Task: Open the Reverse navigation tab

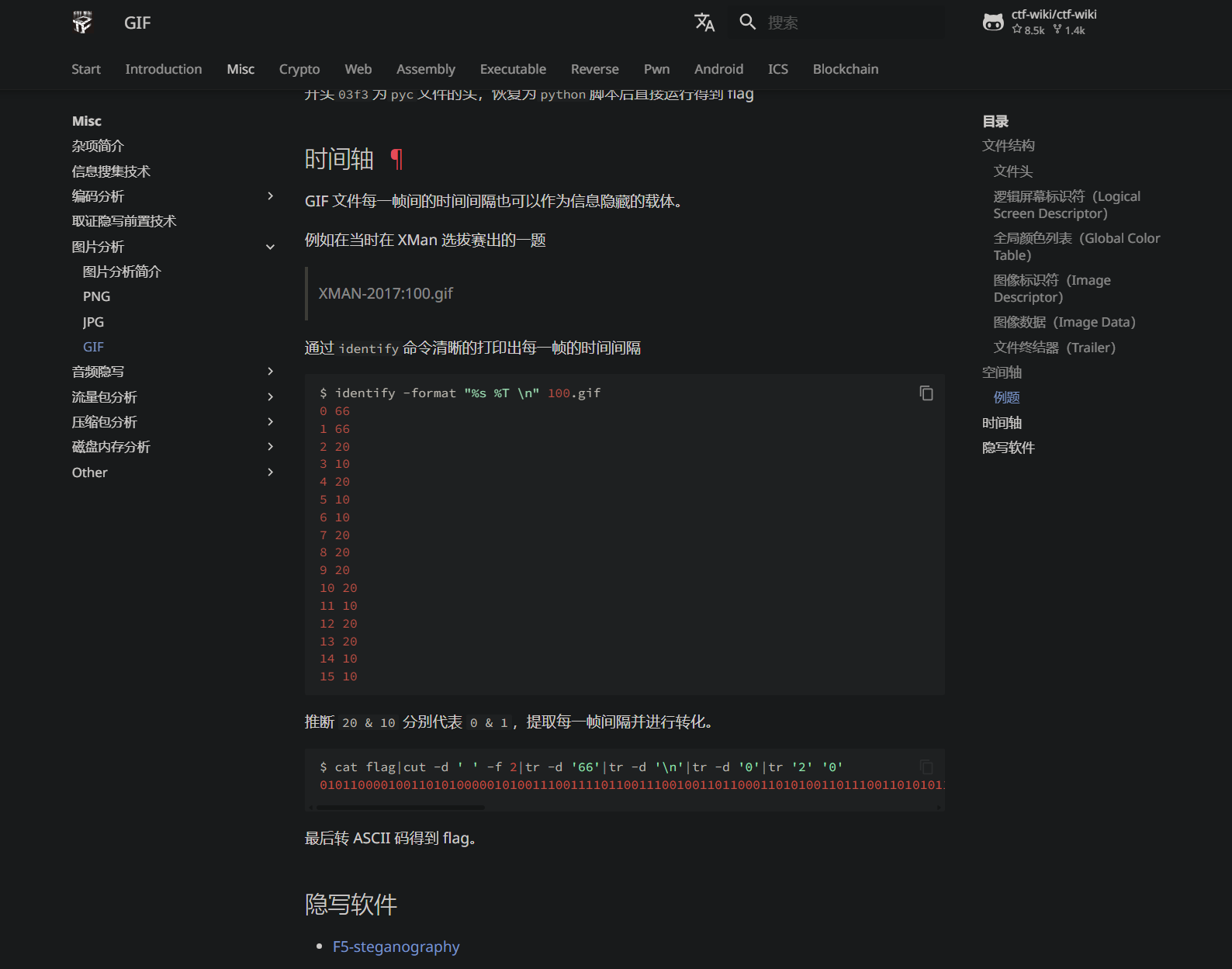Action: 594,69
